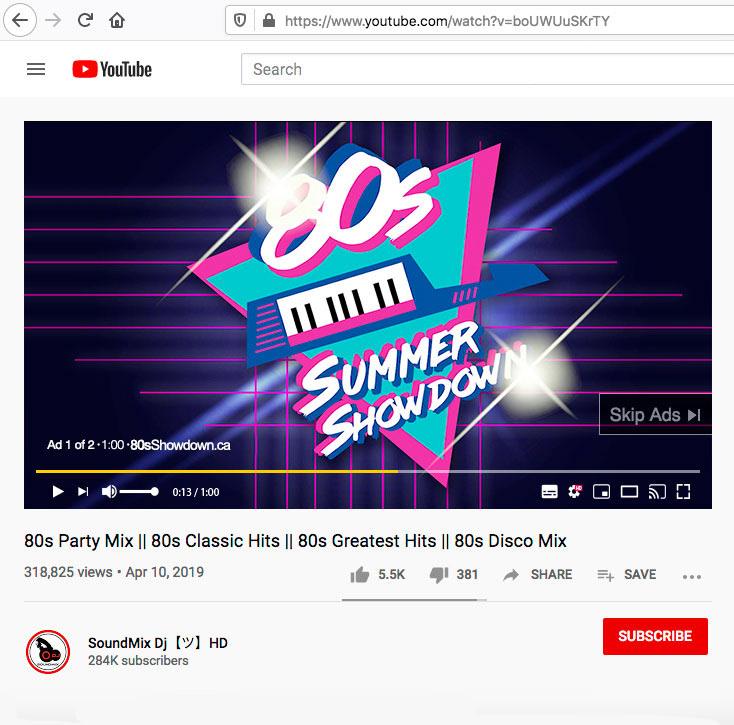Enter full screen mode
Screen dimensions: 734x725
click(x=683, y=491)
